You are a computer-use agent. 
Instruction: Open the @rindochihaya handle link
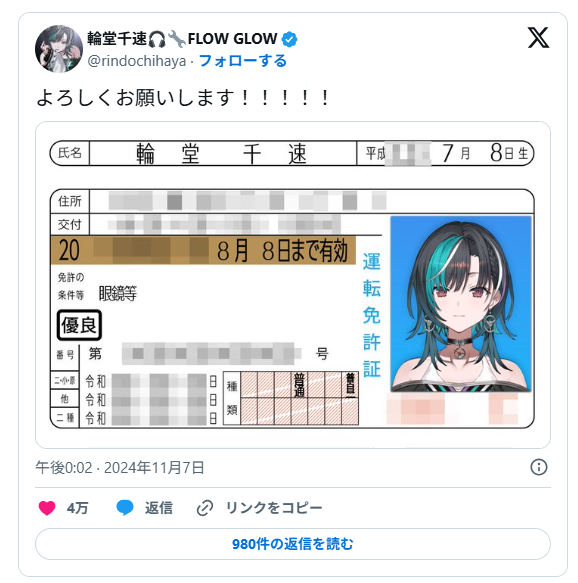click(x=137, y=61)
